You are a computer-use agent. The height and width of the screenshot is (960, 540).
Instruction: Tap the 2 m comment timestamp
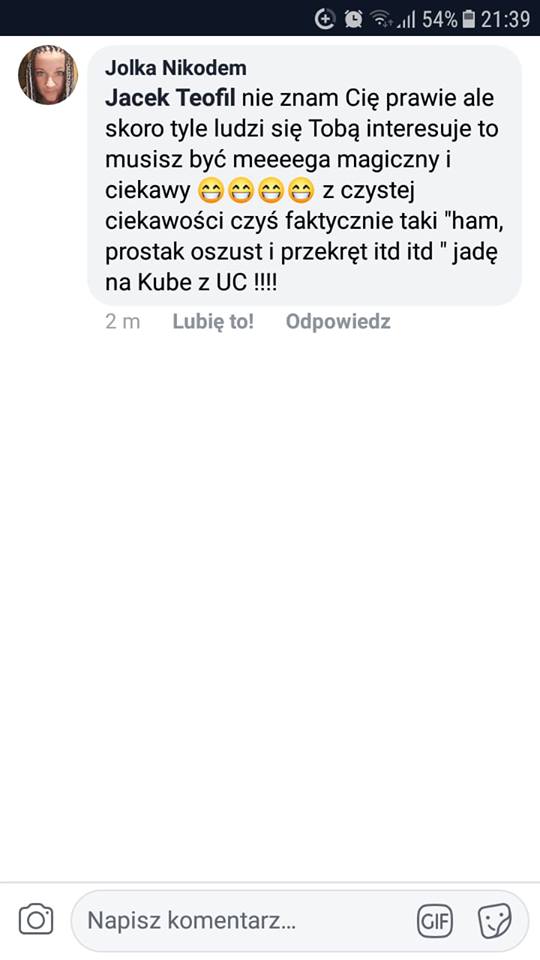(122, 322)
